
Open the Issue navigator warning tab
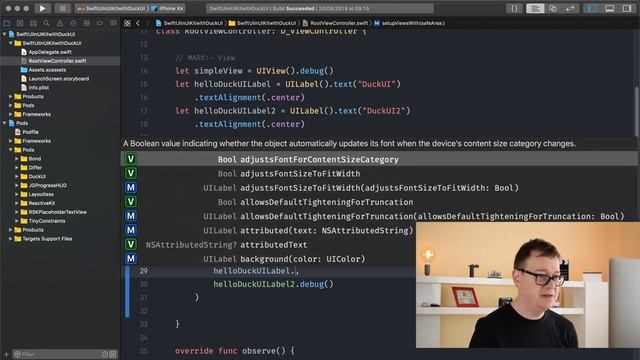click(x=60, y=23)
